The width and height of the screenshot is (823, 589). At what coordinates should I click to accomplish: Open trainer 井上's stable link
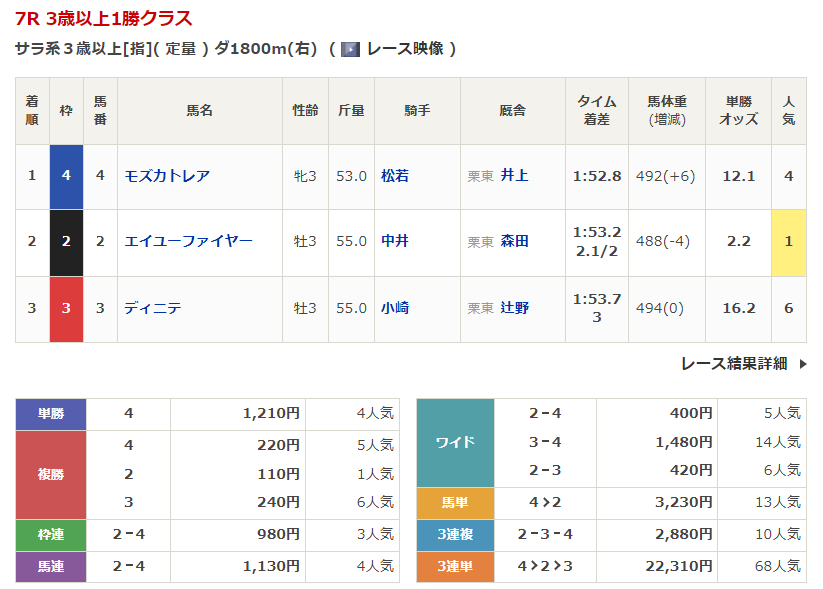coord(515,176)
